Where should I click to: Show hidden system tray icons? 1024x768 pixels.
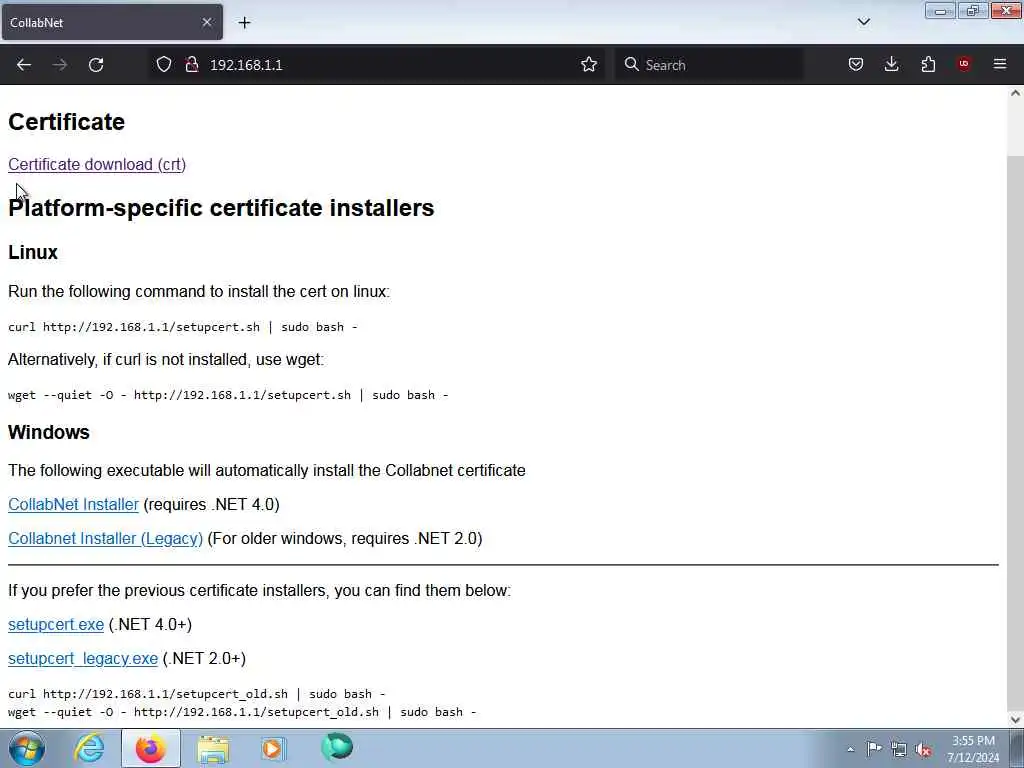tap(850, 749)
